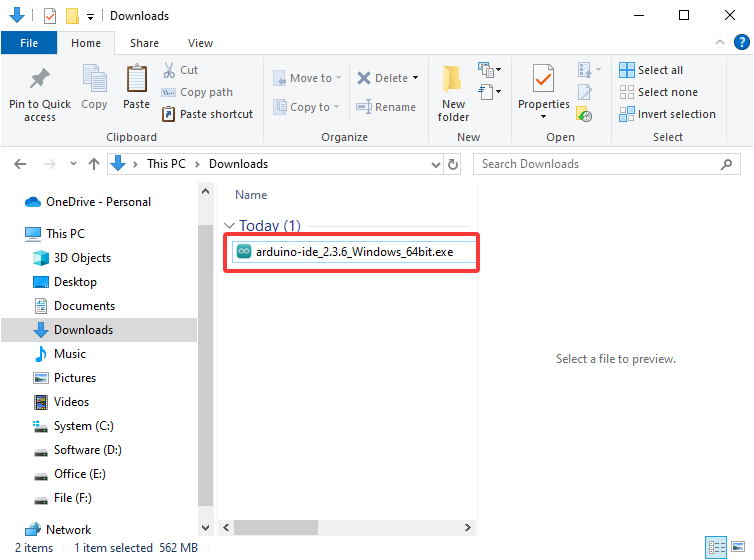Open Recent locations dropdown arrow

(73, 164)
